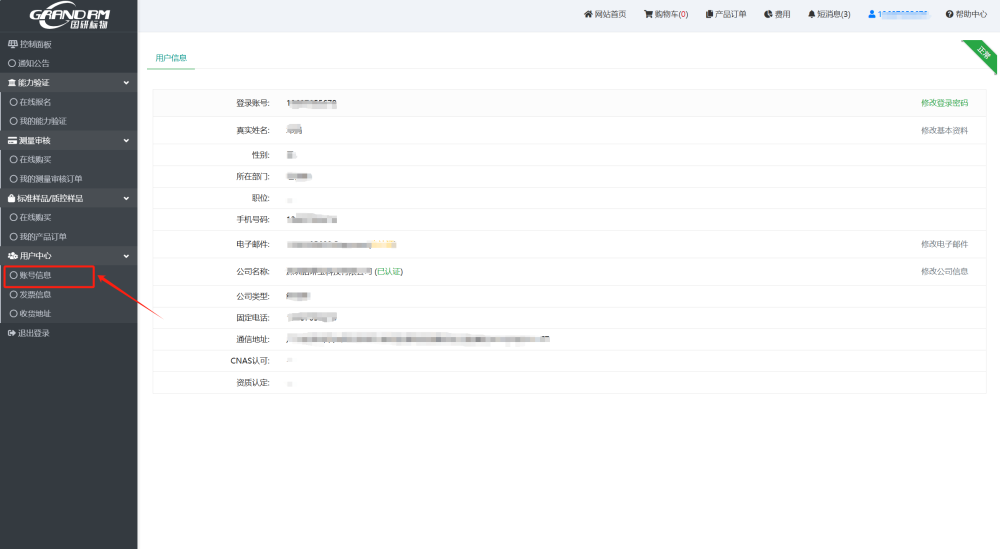
Task: Collapse the 测量审核 section chevron
Action: click(x=126, y=141)
